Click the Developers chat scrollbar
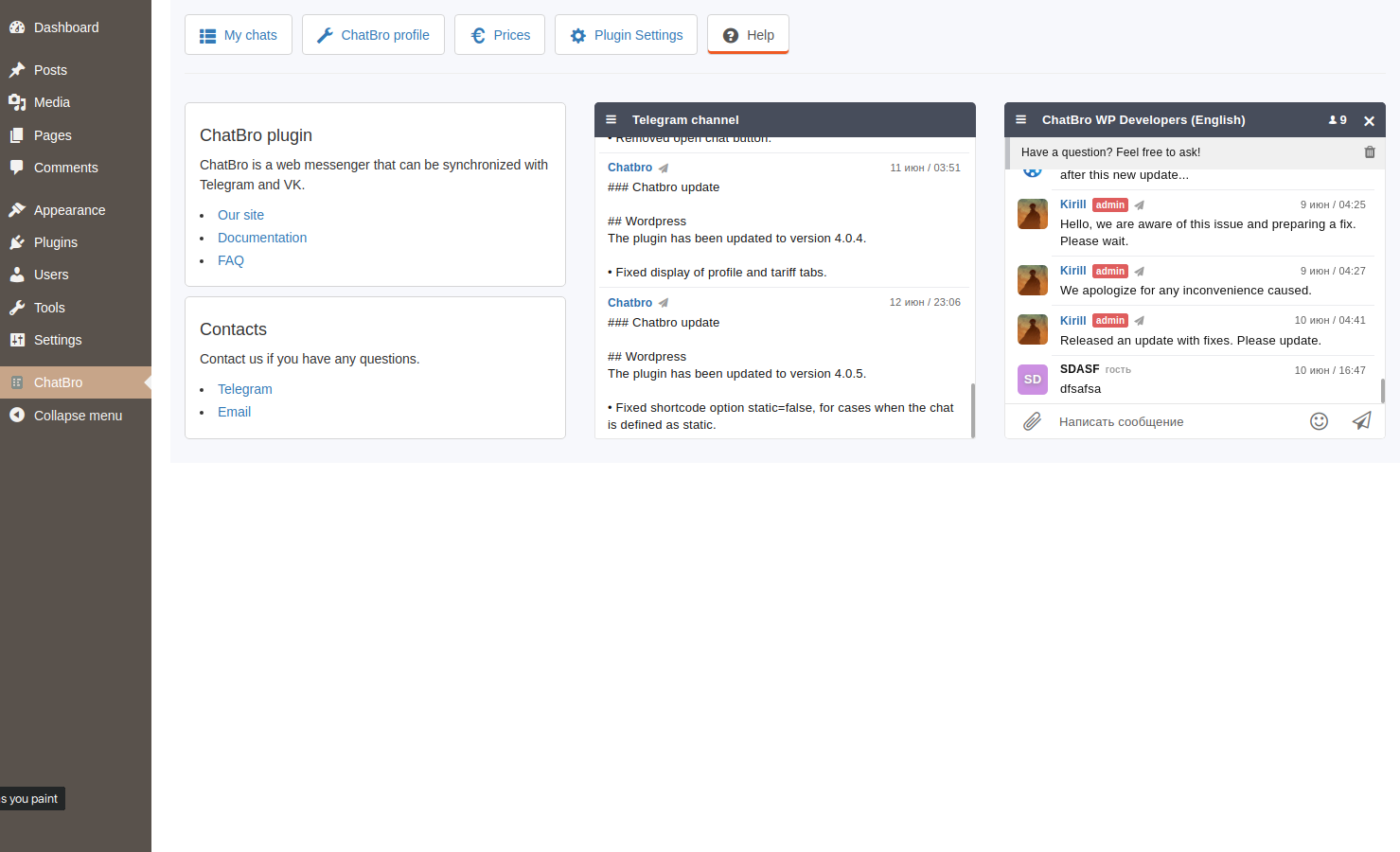1400x852 pixels. 1383,391
